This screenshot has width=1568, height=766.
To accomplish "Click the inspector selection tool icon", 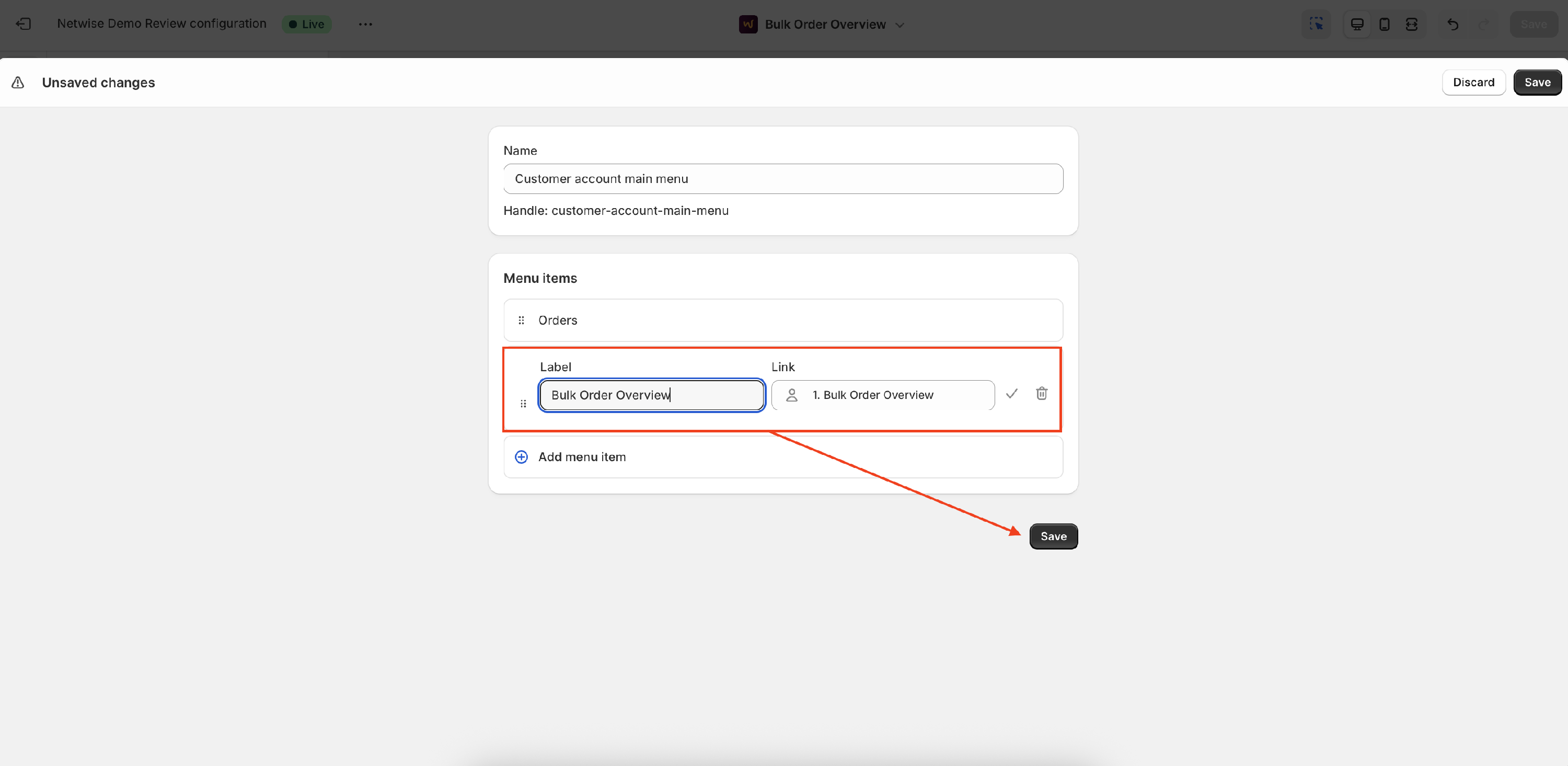I will (x=1316, y=25).
